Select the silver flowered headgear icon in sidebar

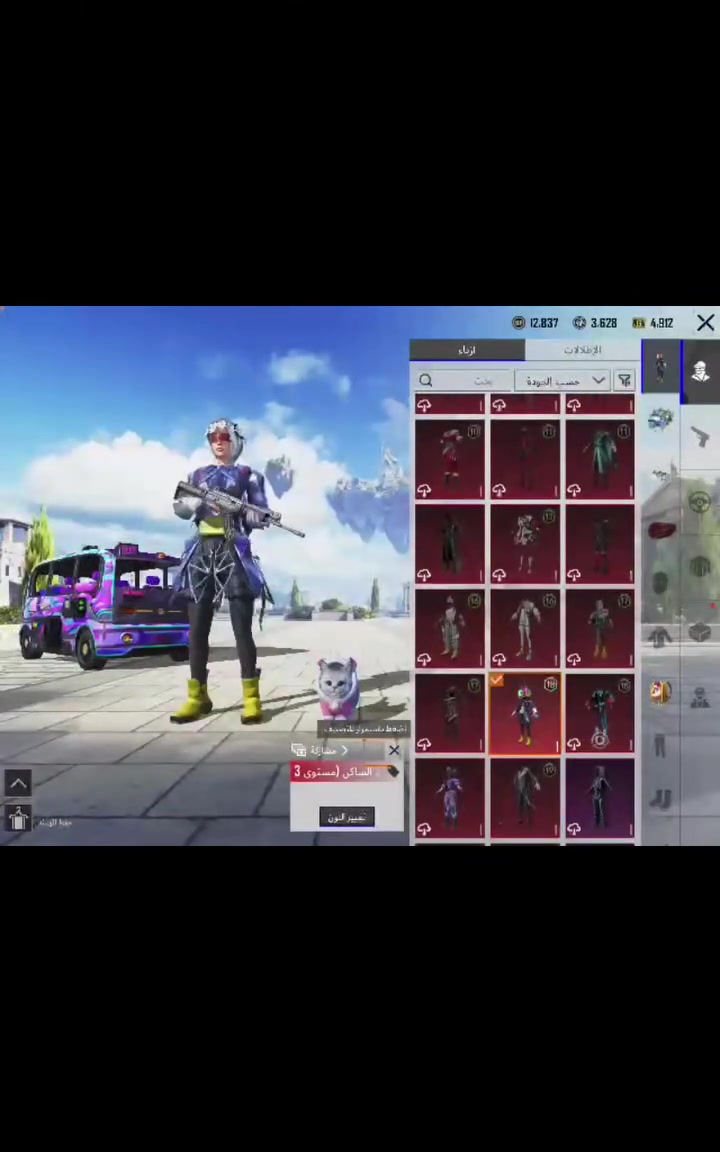click(x=660, y=421)
